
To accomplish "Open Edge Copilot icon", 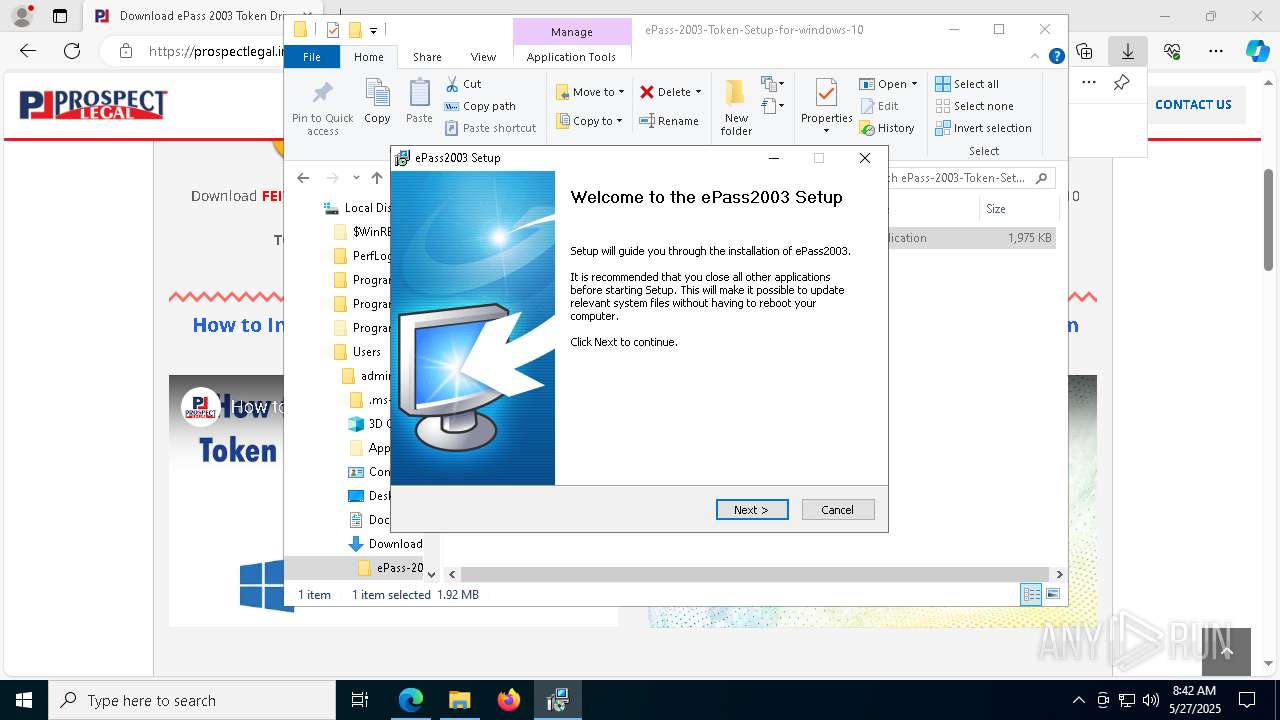I will 1257,51.
